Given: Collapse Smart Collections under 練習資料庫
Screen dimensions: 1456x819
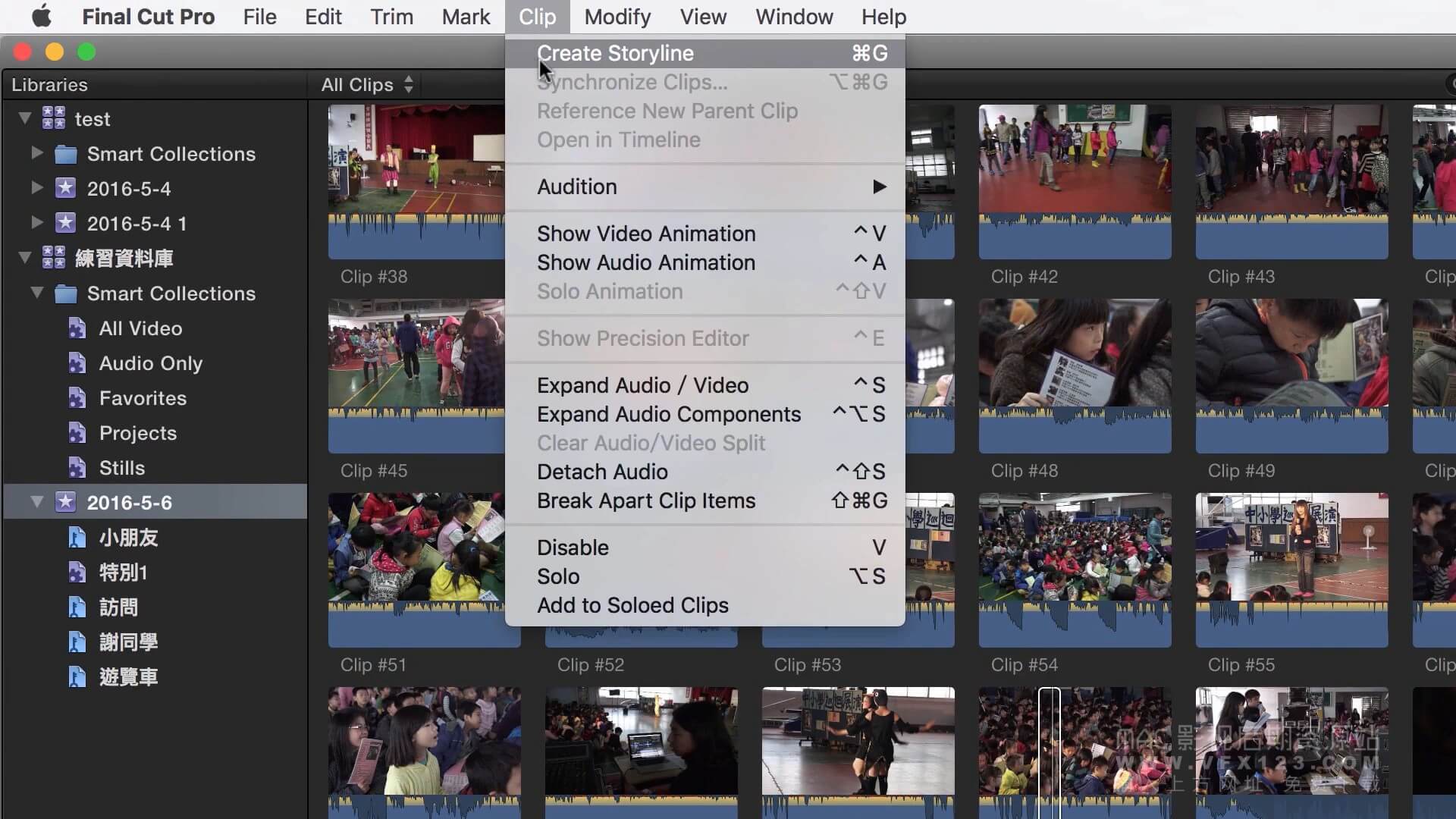Looking at the screenshot, I should click(36, 293).
